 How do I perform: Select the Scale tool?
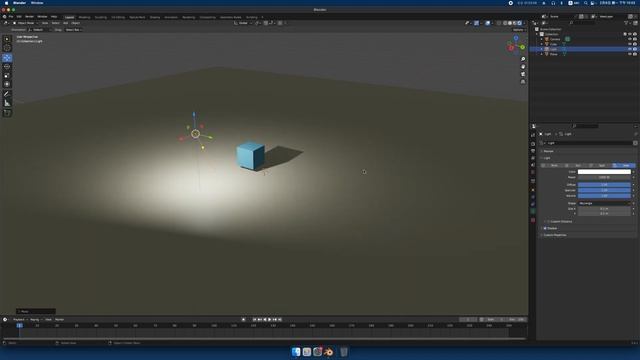click(7, 76)
